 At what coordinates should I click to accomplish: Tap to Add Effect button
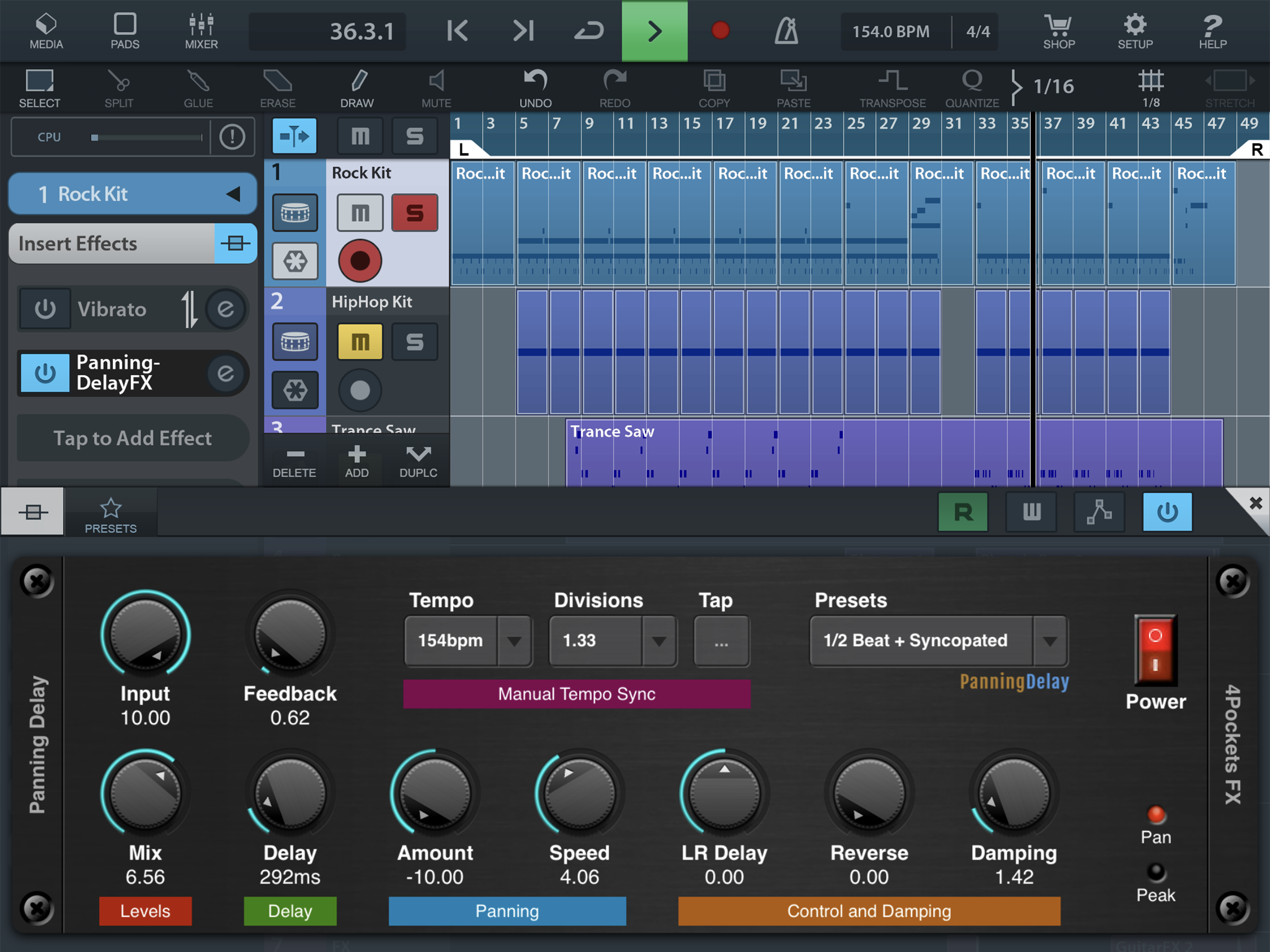point(132,438)
